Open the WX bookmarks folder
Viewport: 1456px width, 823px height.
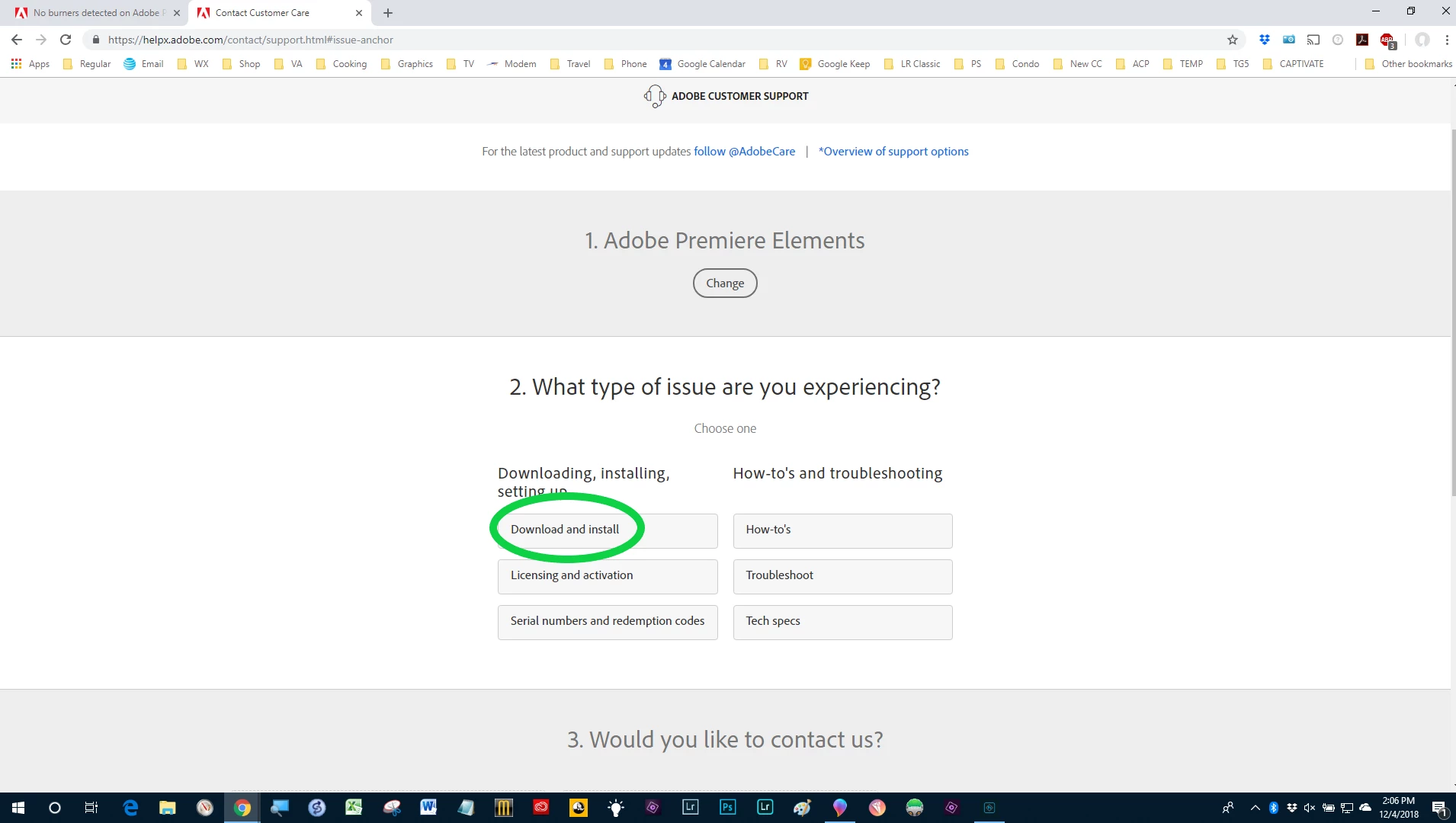(194, 64)
